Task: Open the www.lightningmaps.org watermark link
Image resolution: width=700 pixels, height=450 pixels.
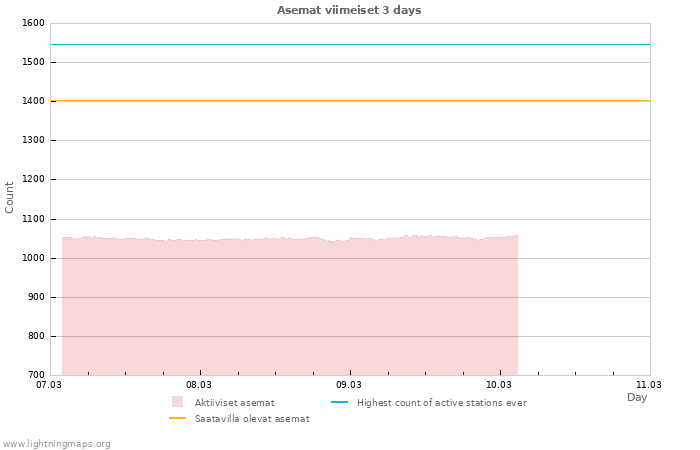Action: point(57,443)
